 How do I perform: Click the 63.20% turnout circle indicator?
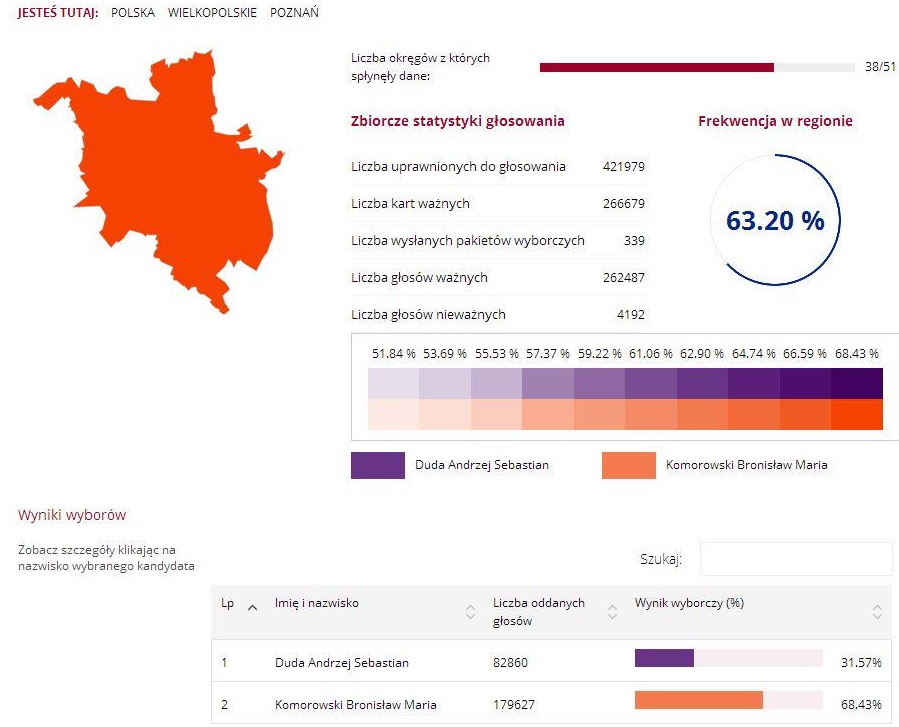pyautogui.click(x=775, y=220)
